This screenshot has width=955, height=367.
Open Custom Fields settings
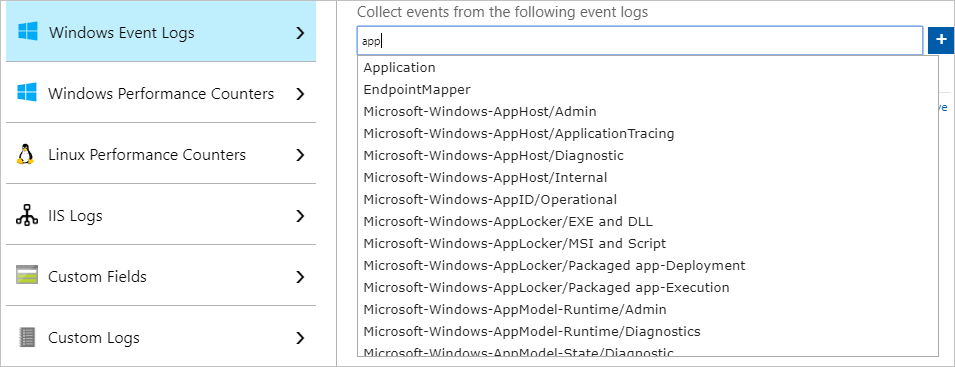(161, 276)
